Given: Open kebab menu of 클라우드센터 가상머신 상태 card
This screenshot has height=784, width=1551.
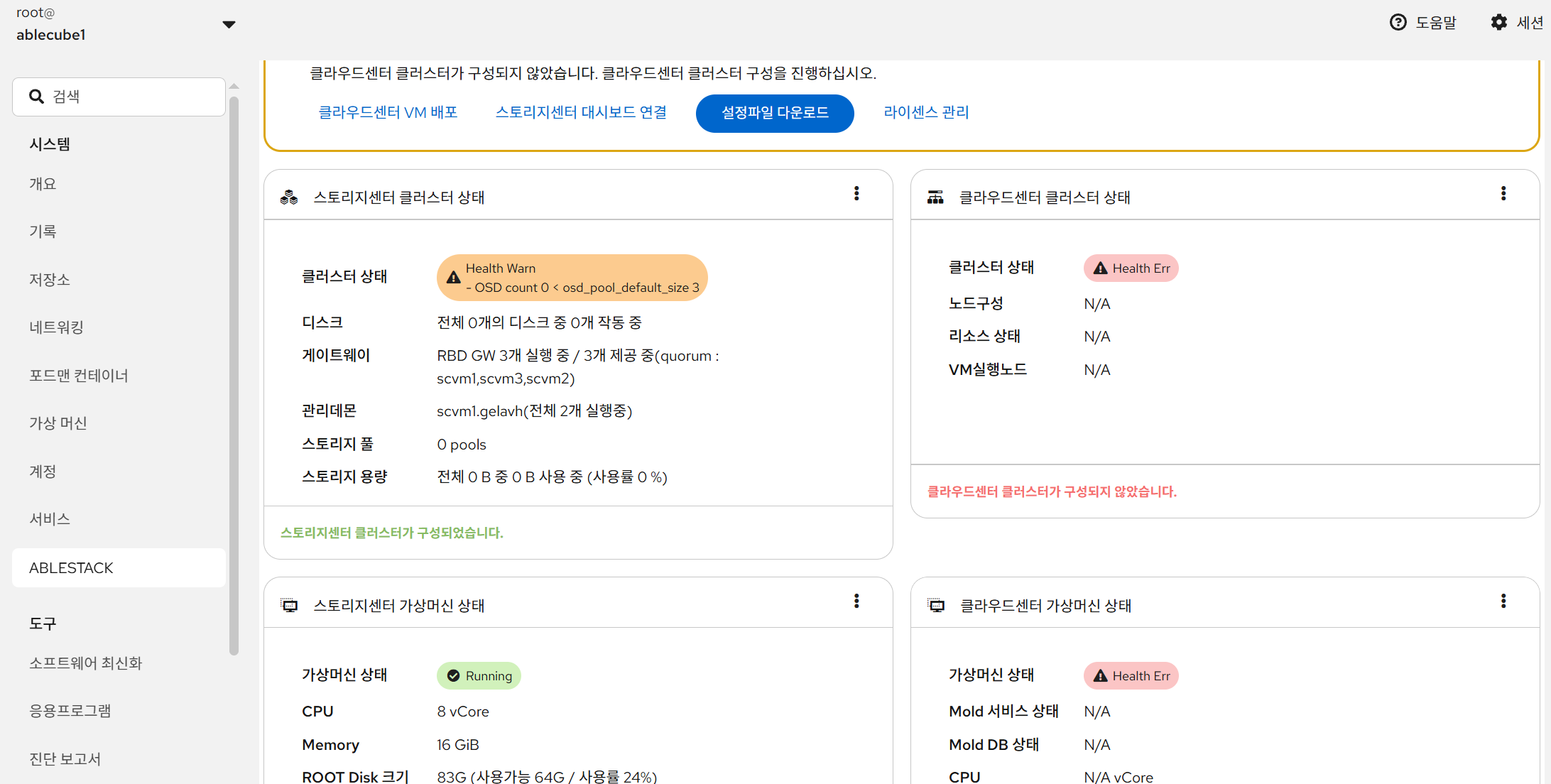Looking at the screenshot, I should [x=1503, y=601].
